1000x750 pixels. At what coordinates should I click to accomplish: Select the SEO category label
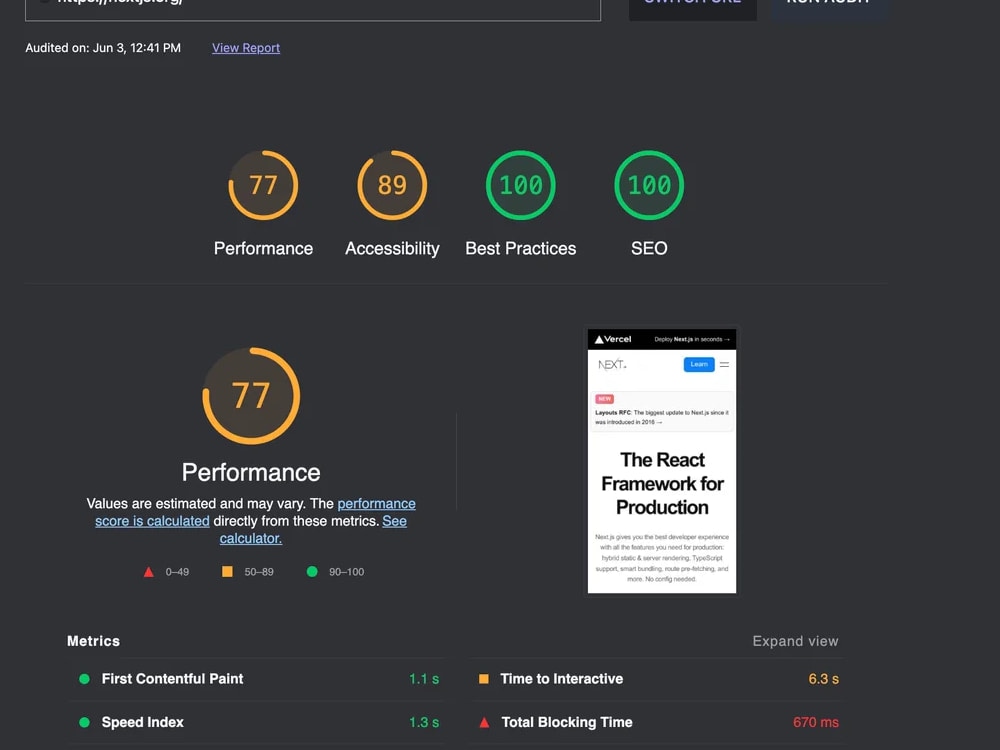(649, 248)
